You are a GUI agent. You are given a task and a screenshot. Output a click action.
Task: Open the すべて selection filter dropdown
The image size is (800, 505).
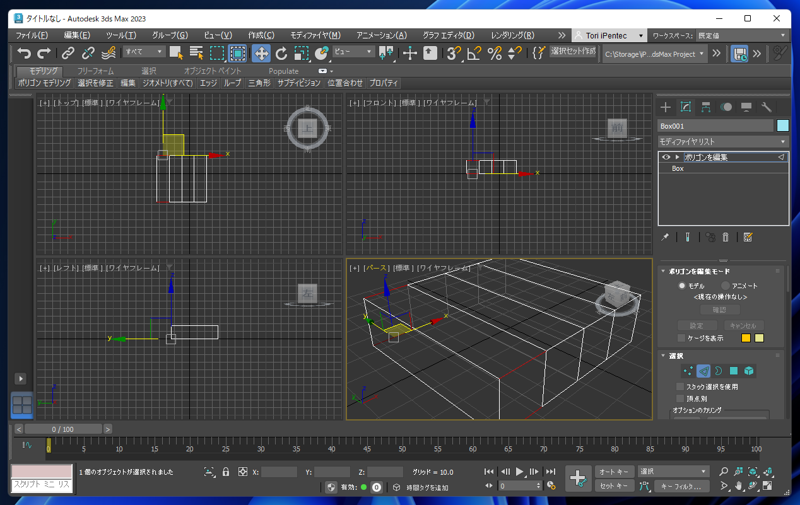click(143, 52)
